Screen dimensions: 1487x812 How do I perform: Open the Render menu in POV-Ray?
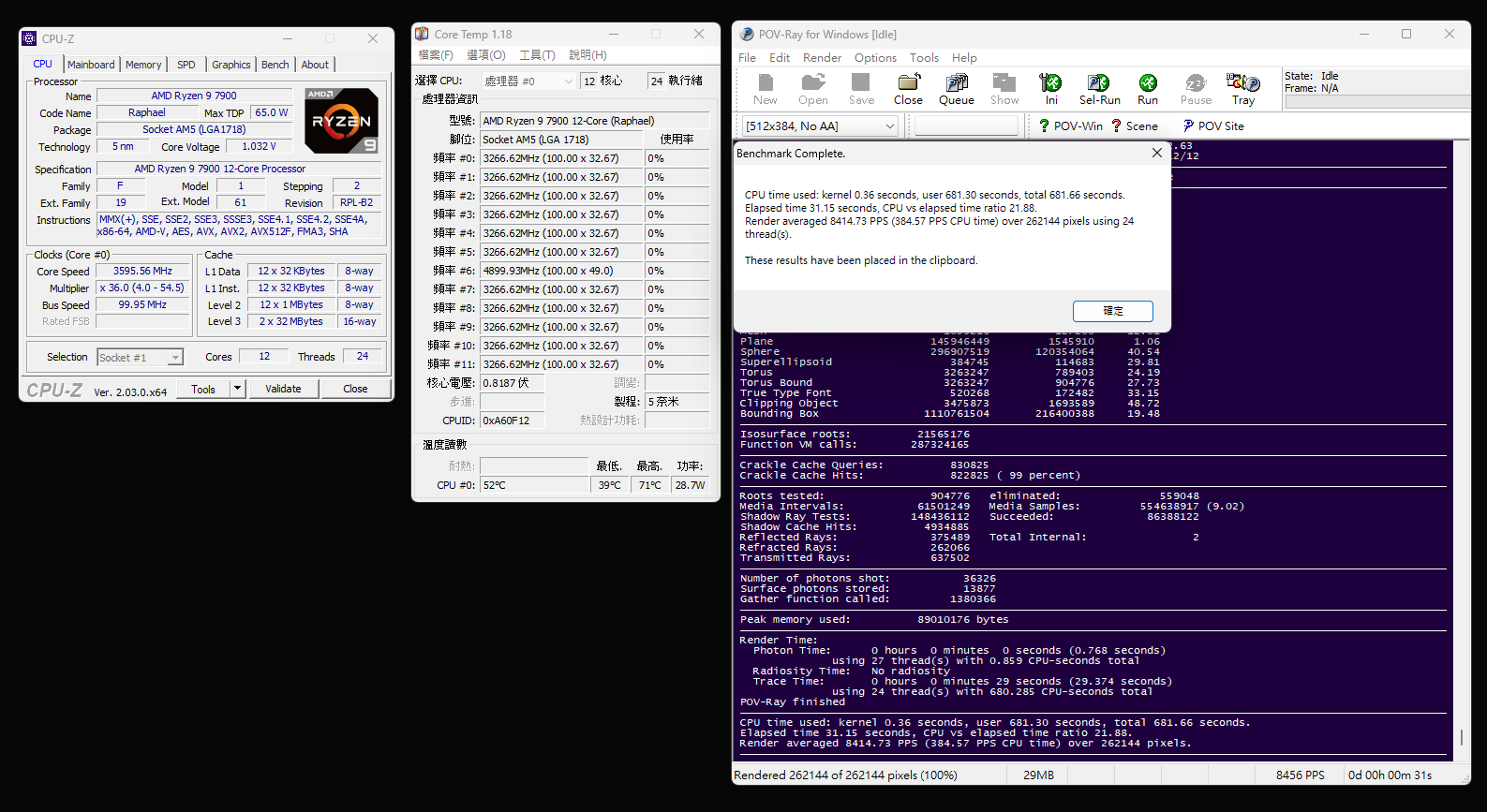(x=822, y=58)
